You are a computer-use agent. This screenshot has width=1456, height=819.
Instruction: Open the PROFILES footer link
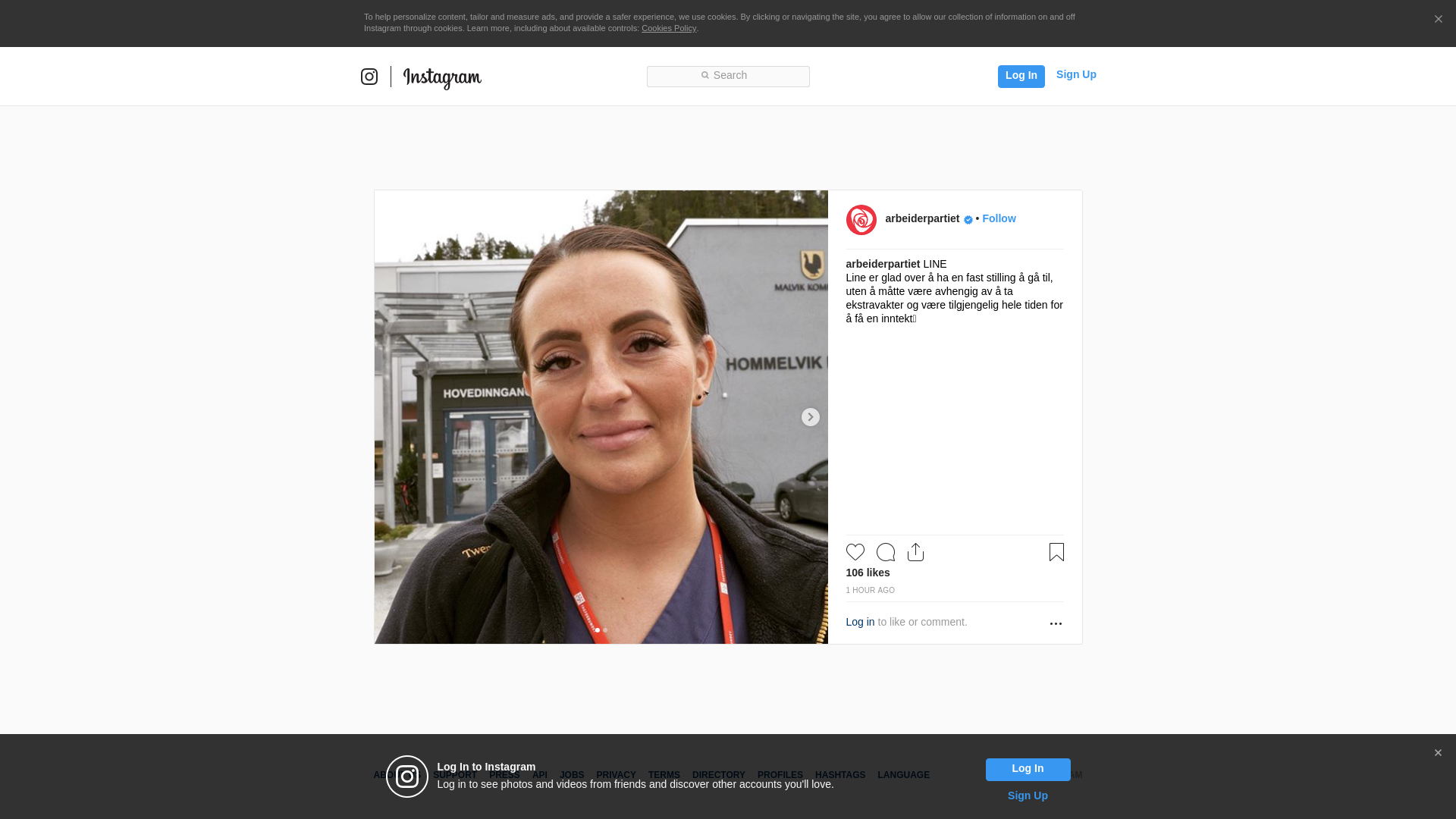tap(780, 775)
